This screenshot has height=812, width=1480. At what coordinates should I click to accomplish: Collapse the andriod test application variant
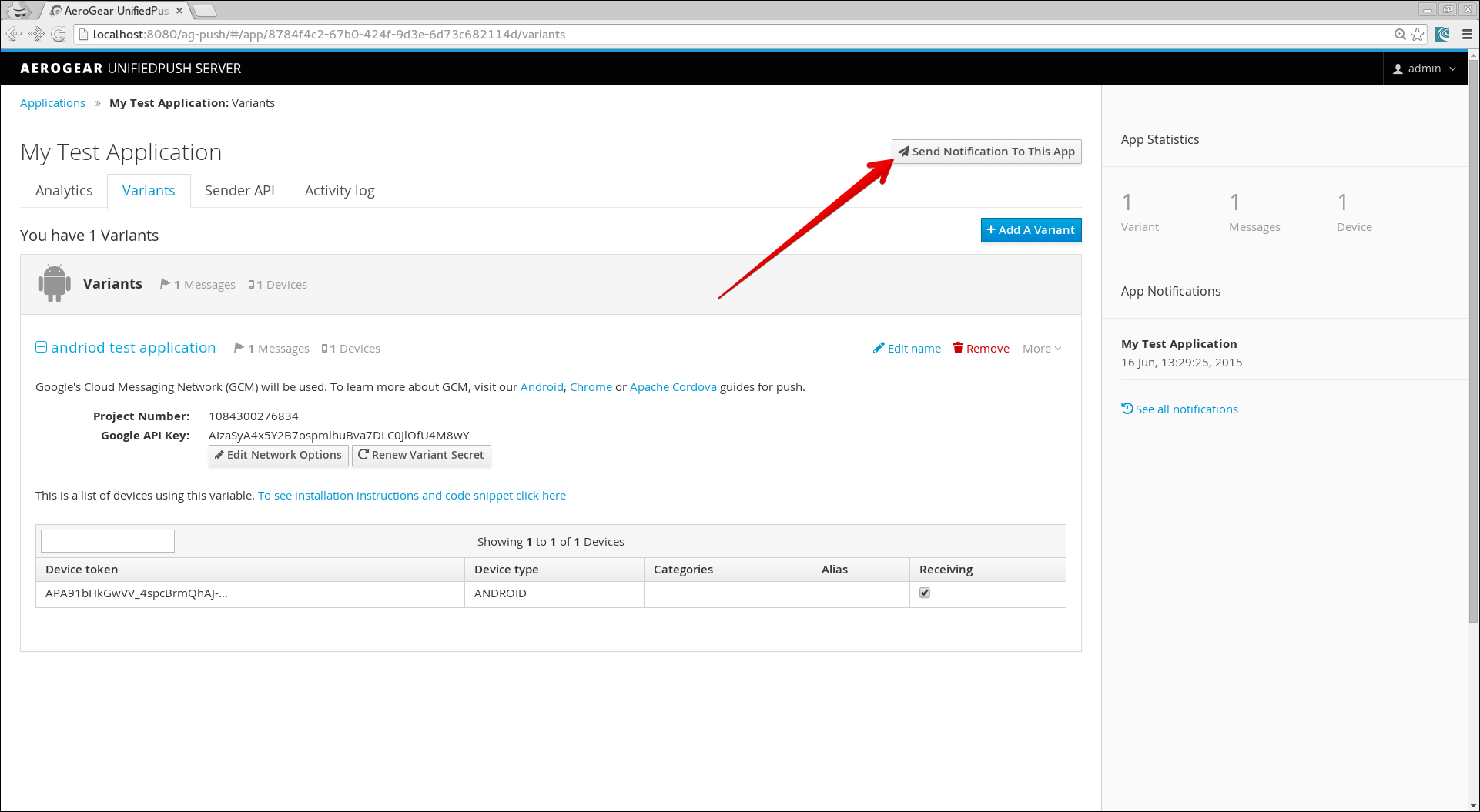(x=42, y=347)
